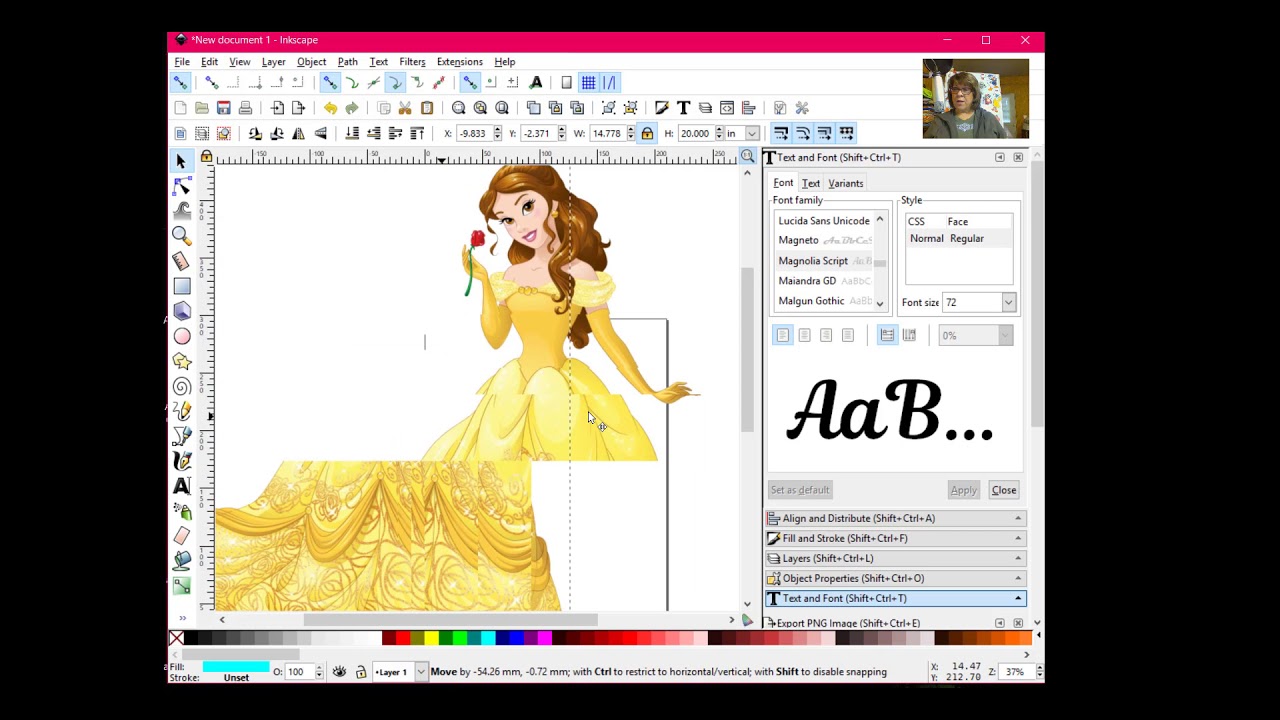1280x720 pixels.
Task: Select the Bezier pen tool
Action: click(181, 436)
